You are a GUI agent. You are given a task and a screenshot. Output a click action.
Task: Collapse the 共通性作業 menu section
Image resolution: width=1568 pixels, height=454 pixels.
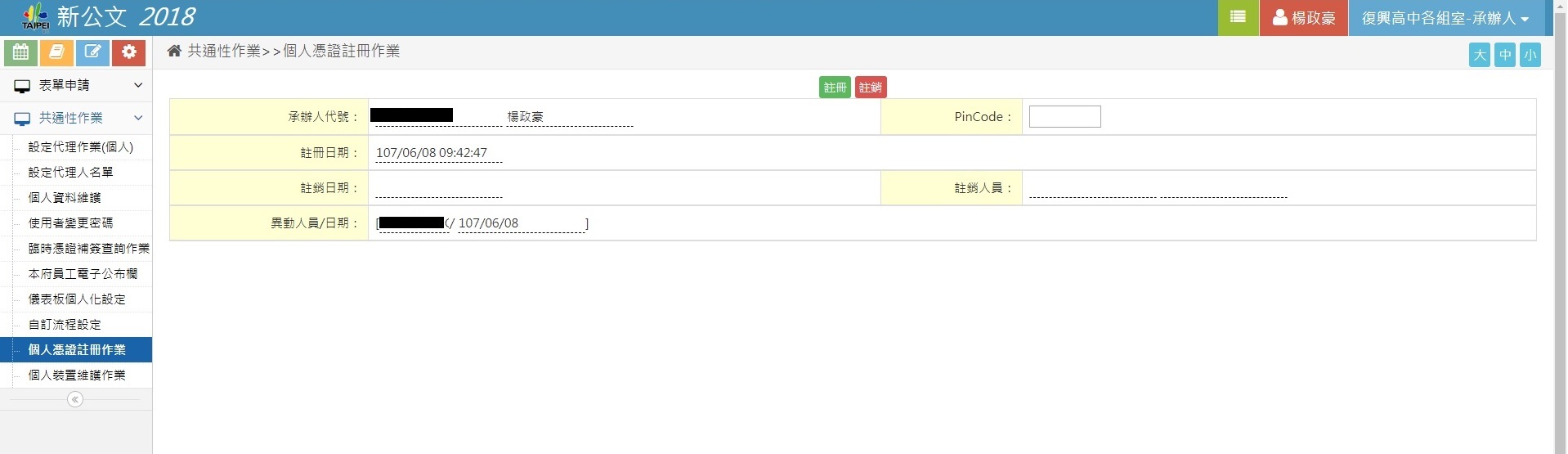coord(76,118)
